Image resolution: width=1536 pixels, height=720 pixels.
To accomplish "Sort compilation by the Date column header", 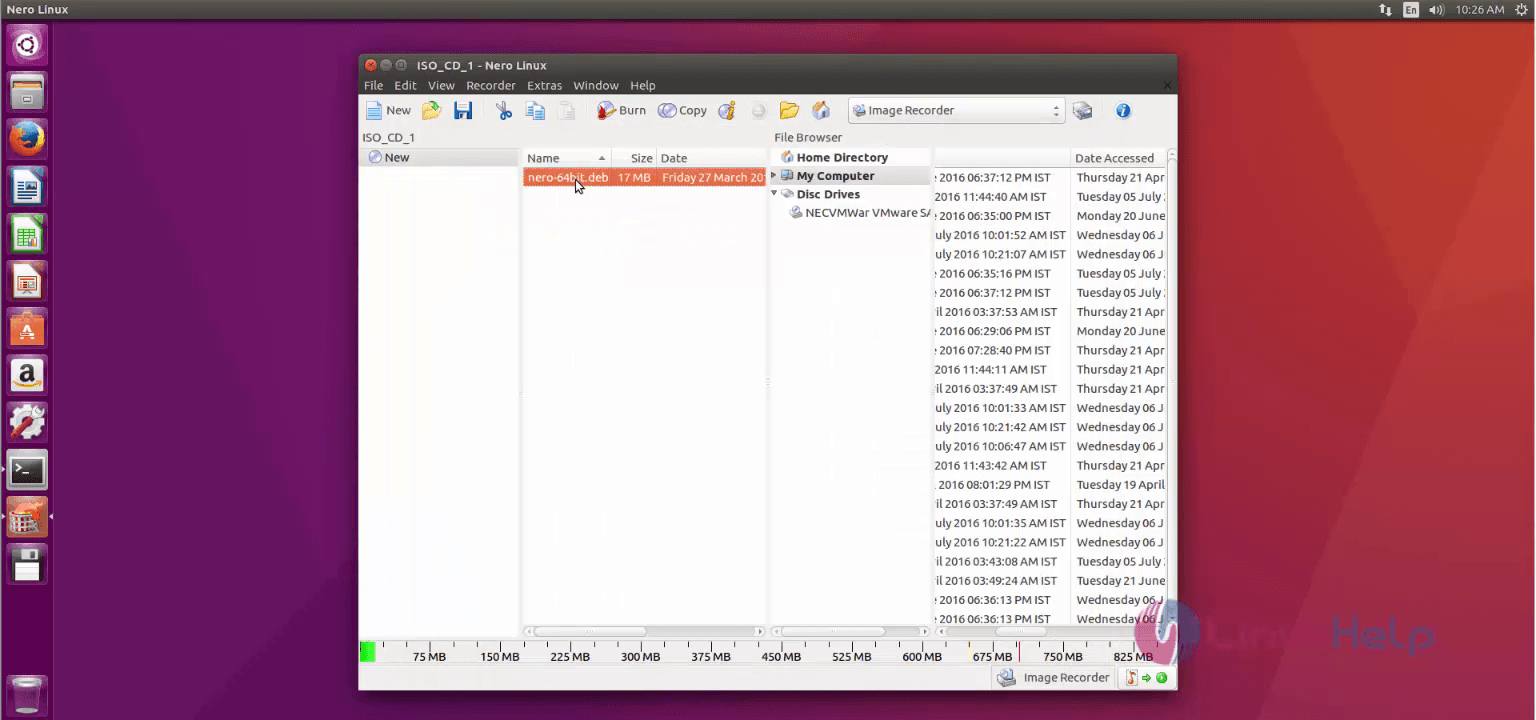I will click(711, 158).
